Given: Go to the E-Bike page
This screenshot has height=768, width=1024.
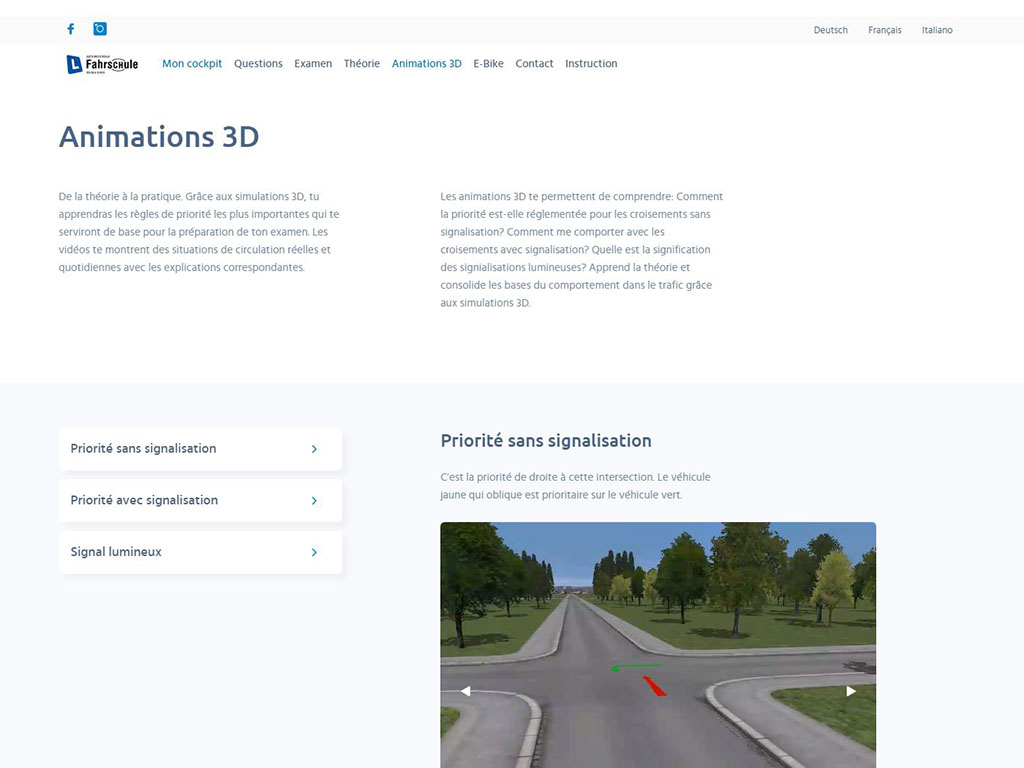Looking at the screenshot, I should [489, 64].
